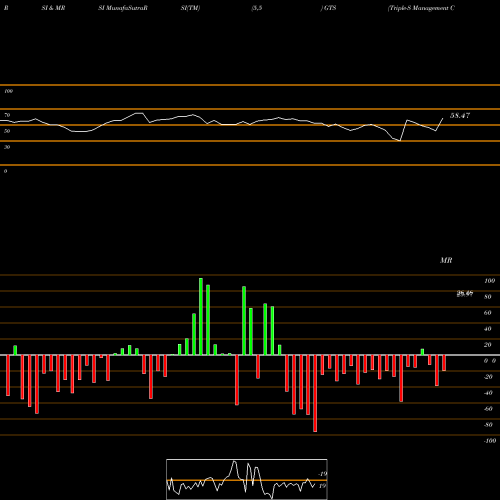Click the 'Triple-S Management C' company name

421,8
